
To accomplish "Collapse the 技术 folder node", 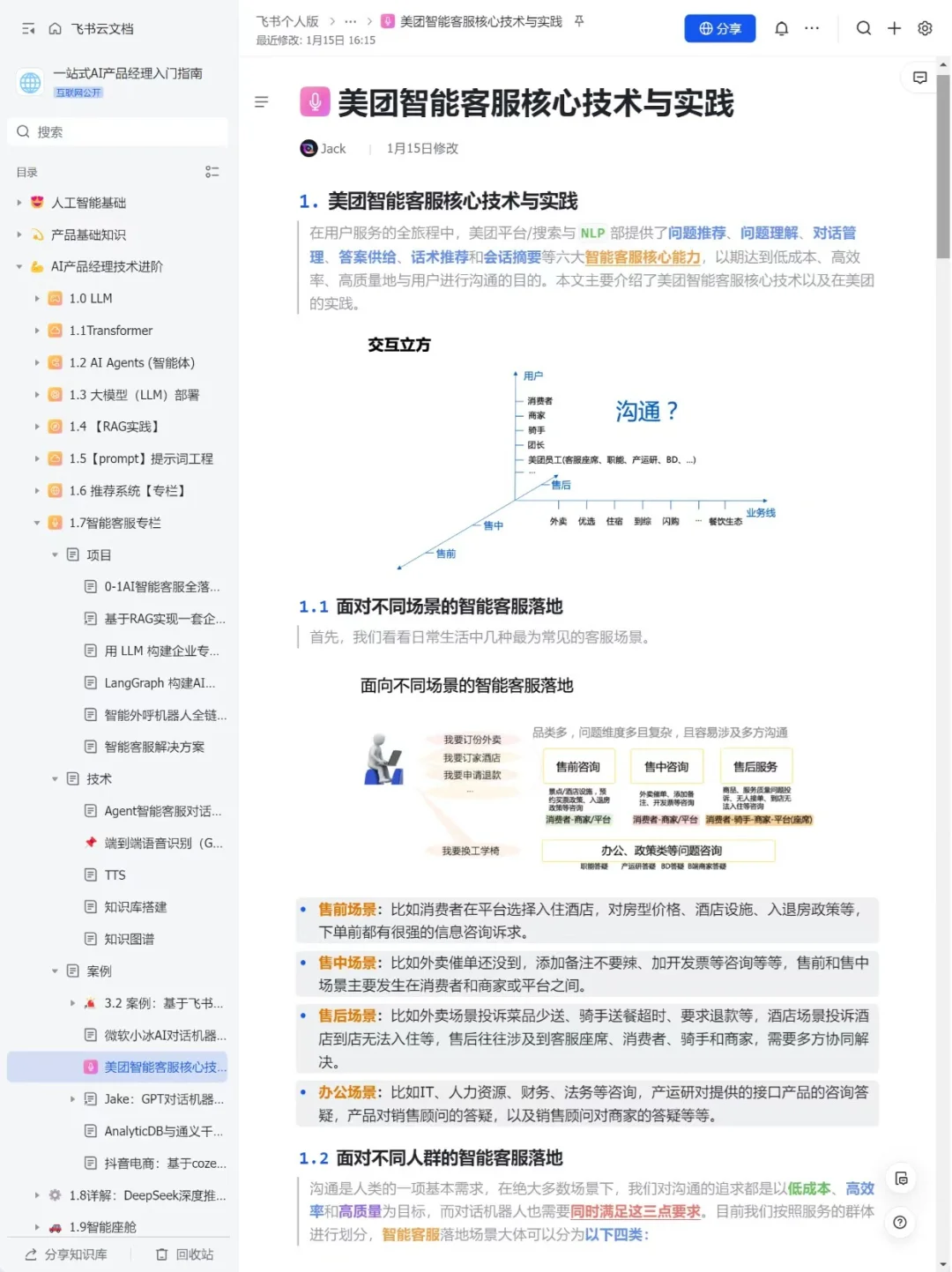I will [x=55, y=778].
